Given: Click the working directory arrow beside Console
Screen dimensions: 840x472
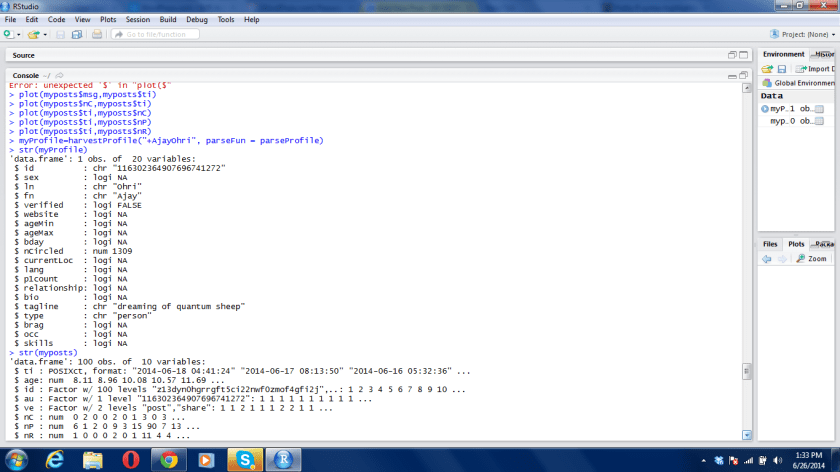Looking at the screenshot, I should click(x=59, y=76).
